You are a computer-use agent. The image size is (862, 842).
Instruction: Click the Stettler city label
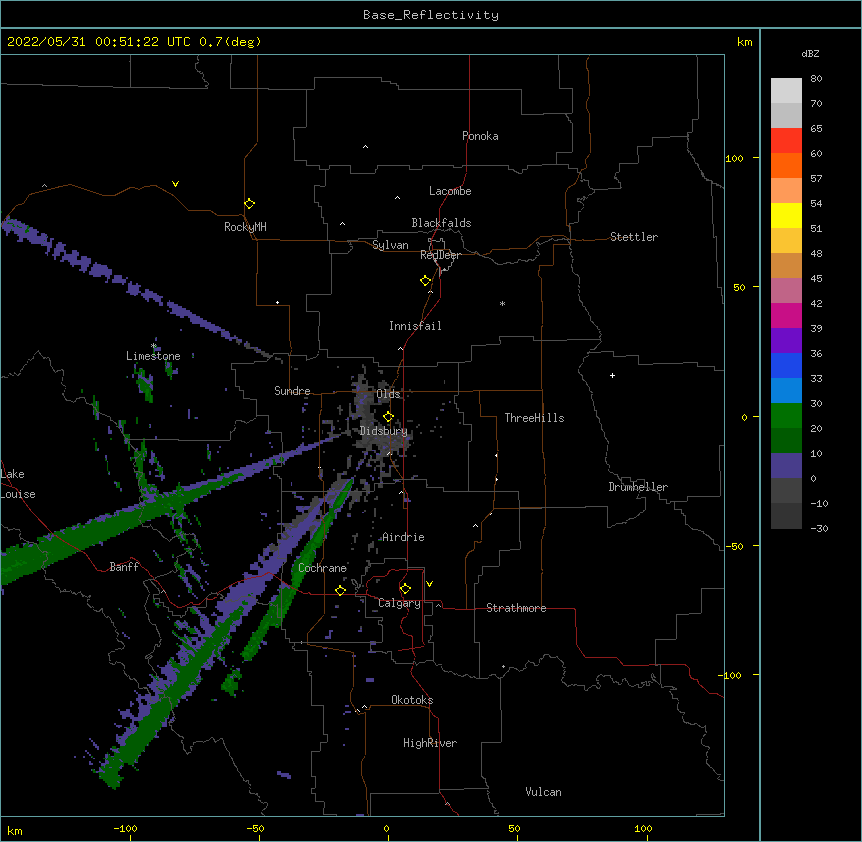click(x=634, y=237)
